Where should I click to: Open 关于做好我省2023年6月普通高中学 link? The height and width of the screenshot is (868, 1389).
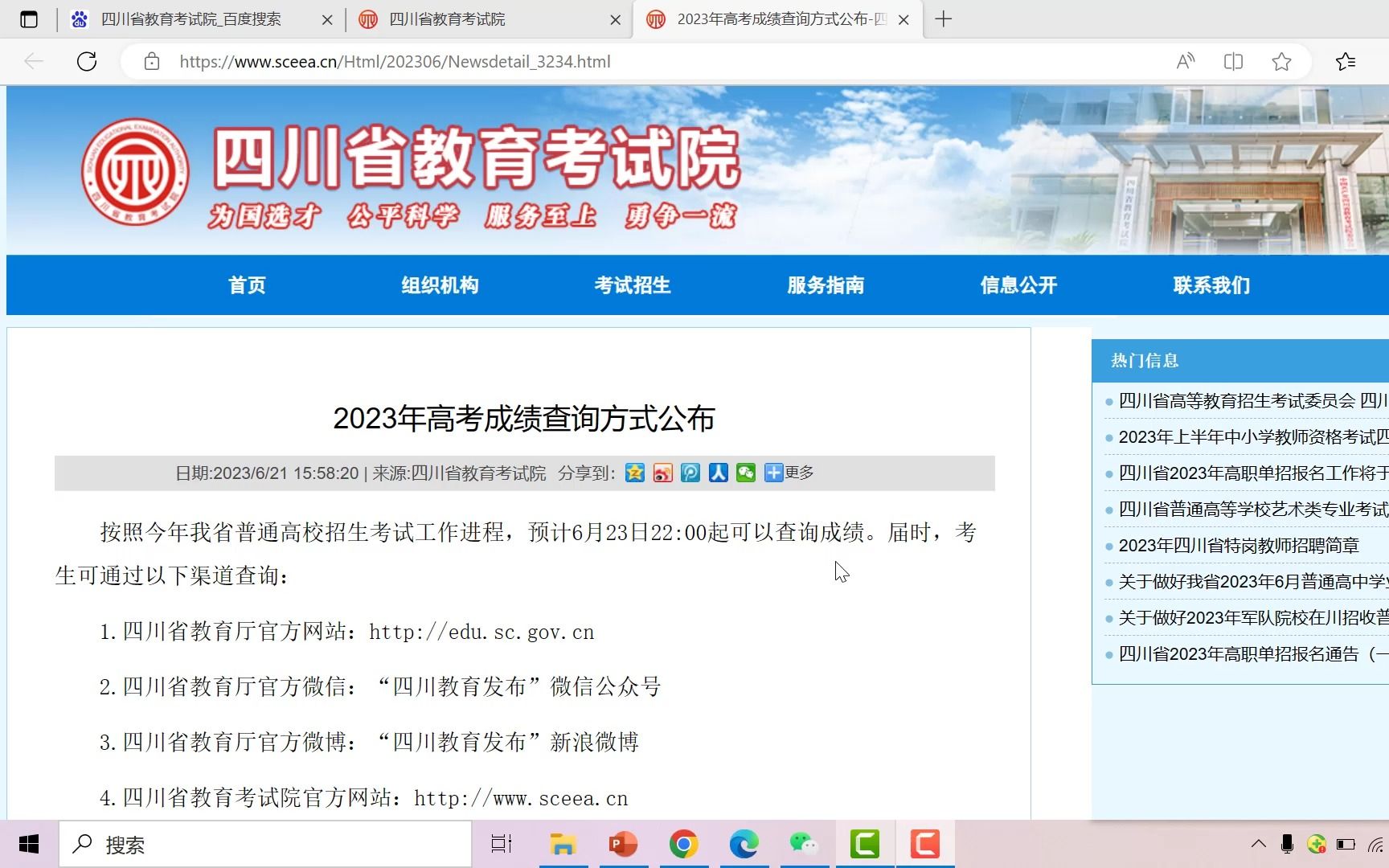(1253, 581)
